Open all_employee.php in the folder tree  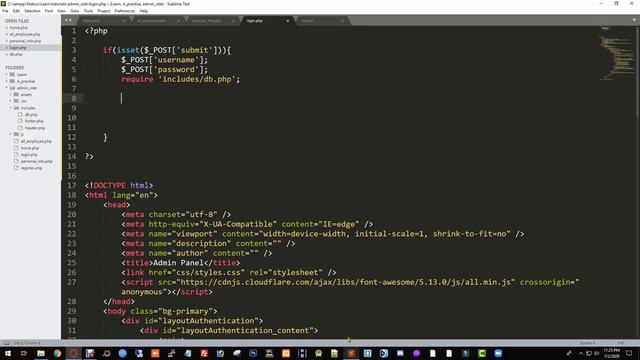tap(36, 141)
